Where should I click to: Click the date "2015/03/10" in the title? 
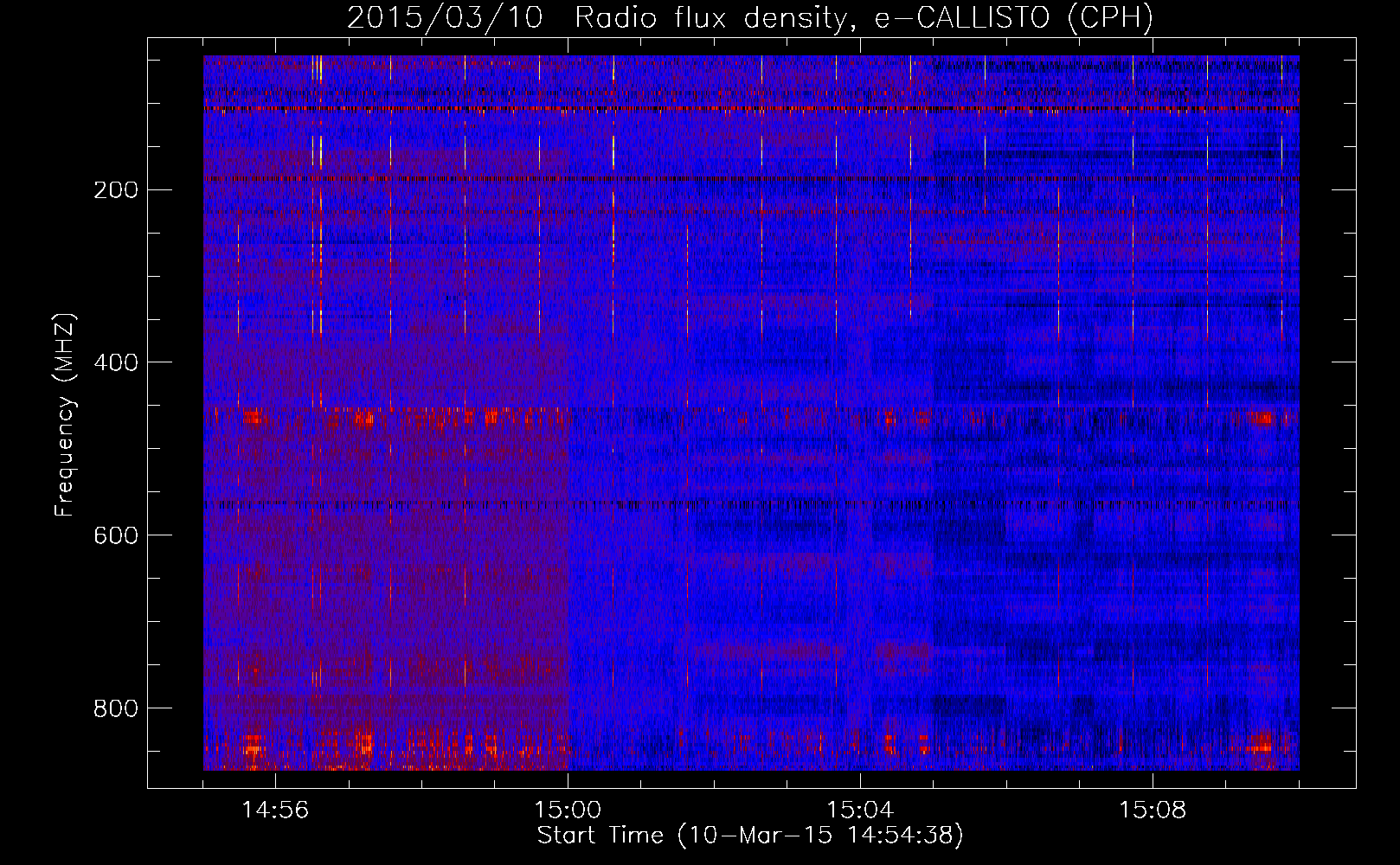(445, 17)
